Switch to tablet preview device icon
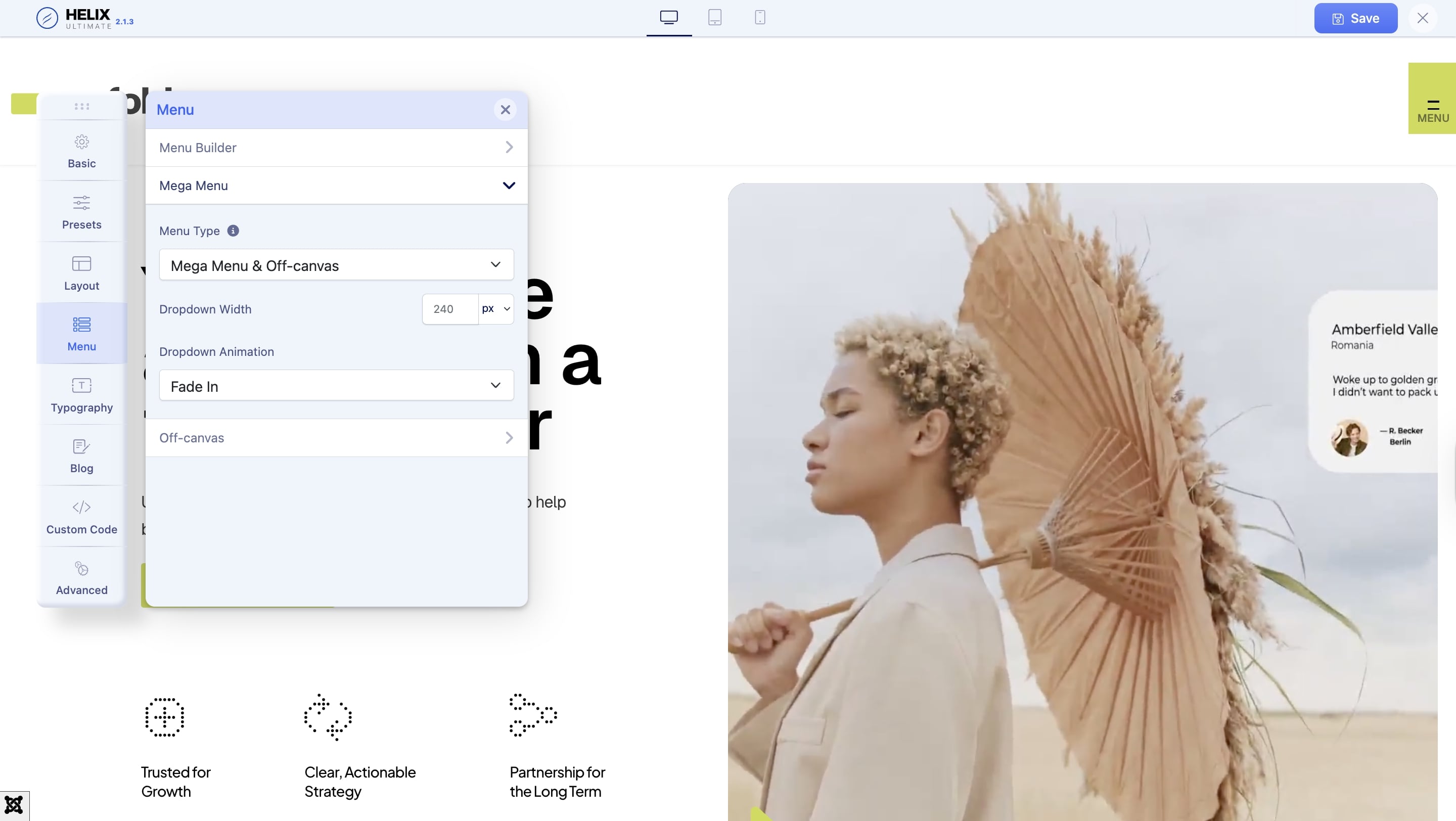 (714, 18)
